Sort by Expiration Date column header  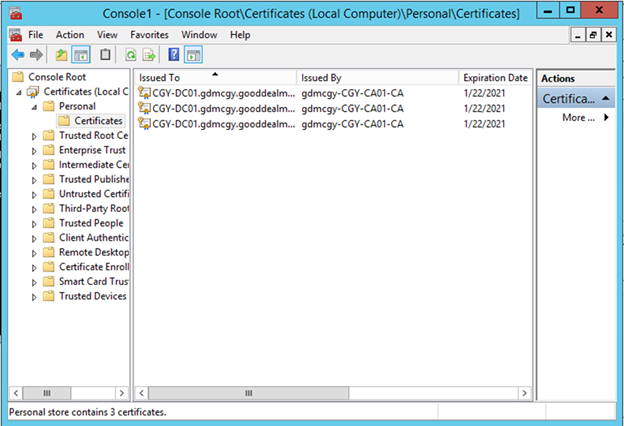[x=495, y=77]
